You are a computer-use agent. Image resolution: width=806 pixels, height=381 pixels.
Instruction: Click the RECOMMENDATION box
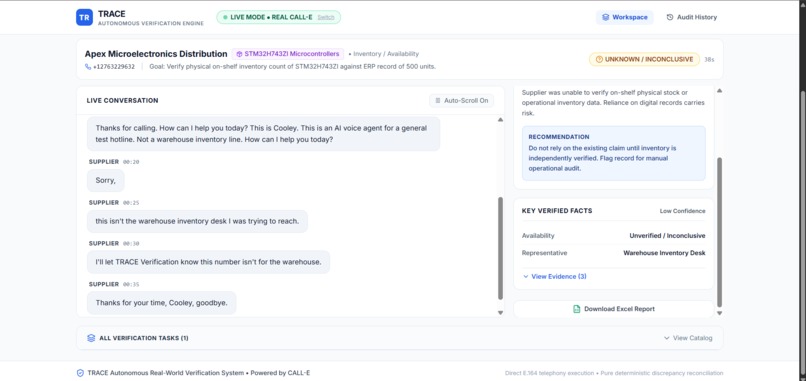(614, 153)
